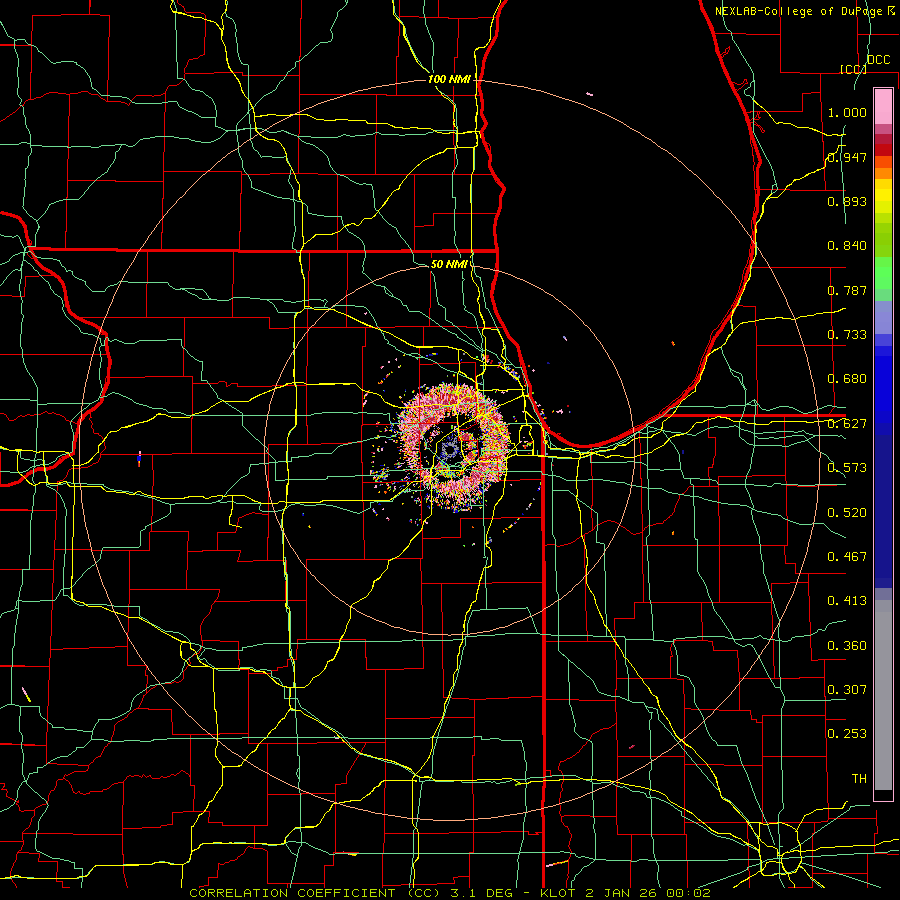Click the 0.627 scale value

(847, 424)
